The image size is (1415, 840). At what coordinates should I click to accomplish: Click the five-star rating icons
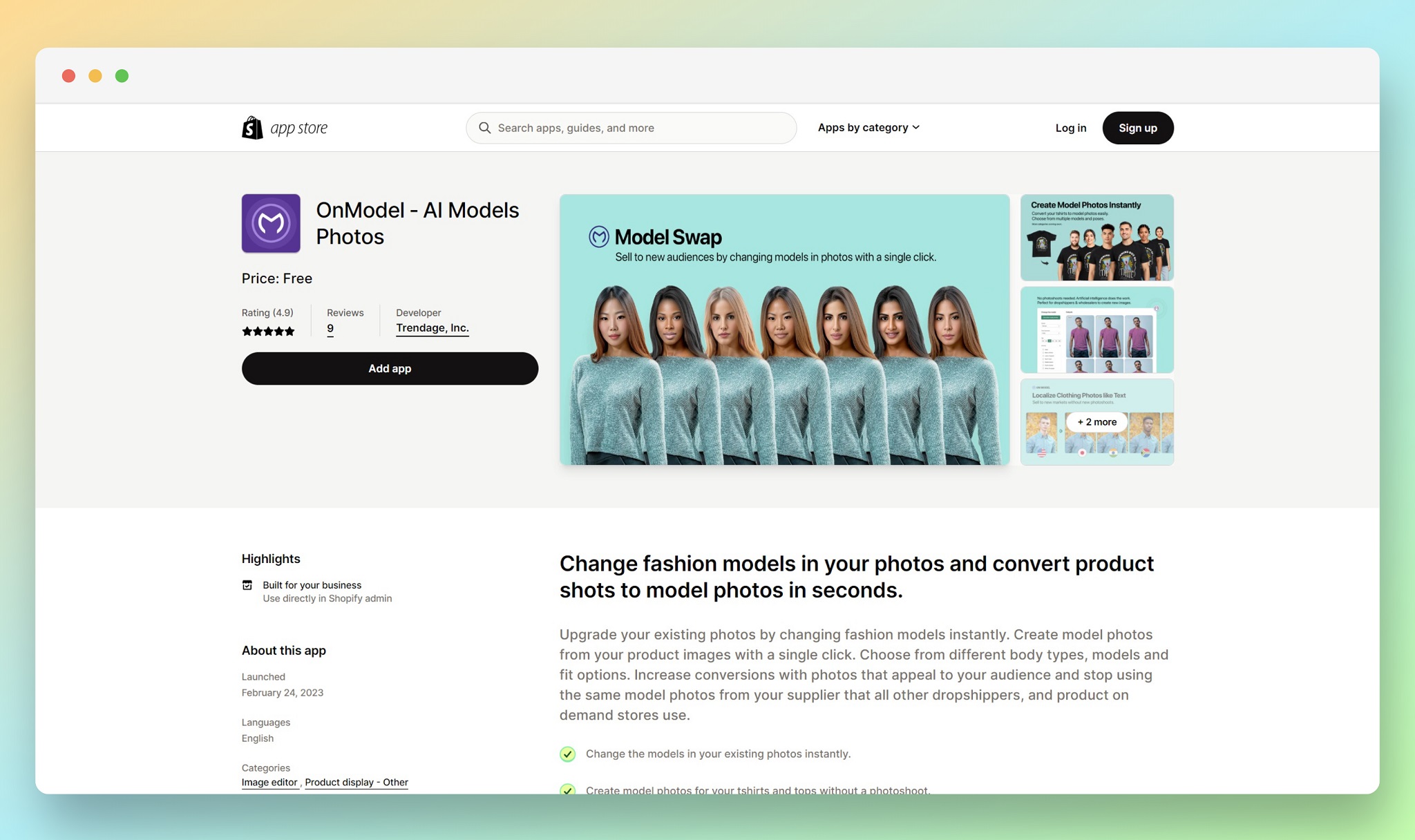point(268,332)
